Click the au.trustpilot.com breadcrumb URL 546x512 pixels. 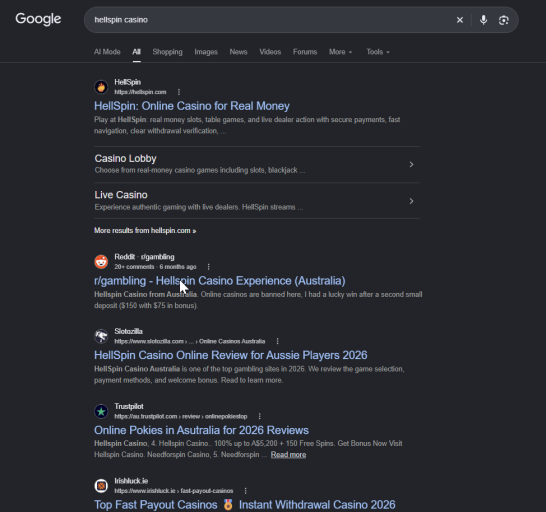pyautogui.click(x=181, y=416)
